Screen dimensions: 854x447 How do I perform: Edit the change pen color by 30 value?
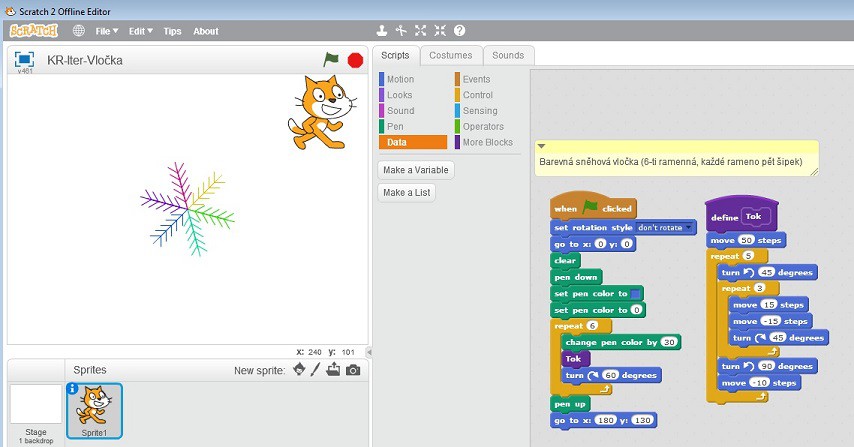tap(669, 342)
